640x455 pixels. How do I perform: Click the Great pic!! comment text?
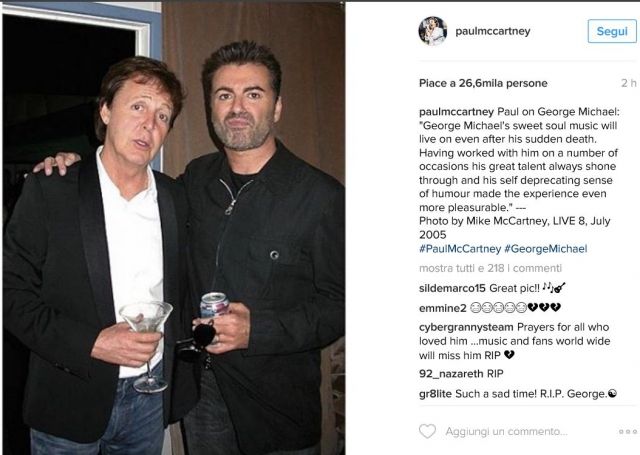[x=517, y=290]
